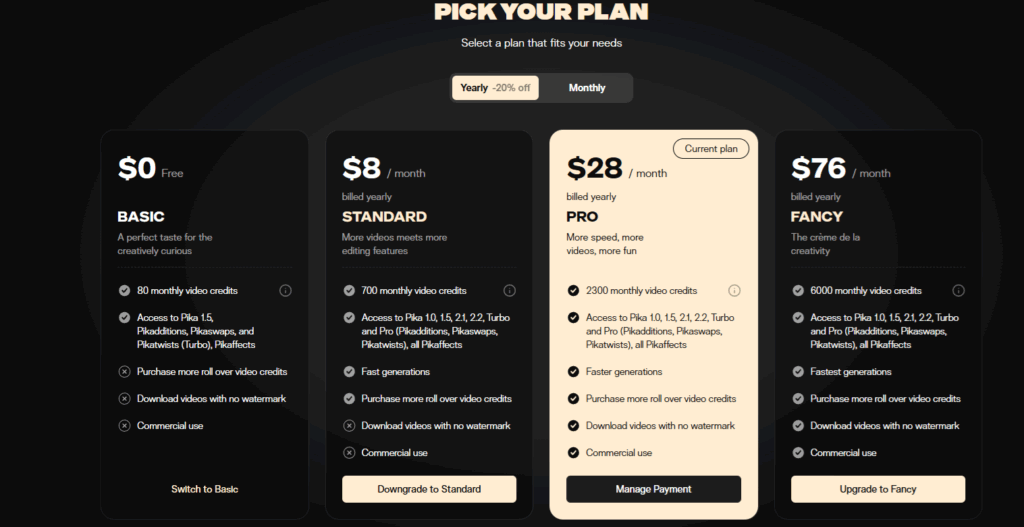Click info icon beside 6000 monthly video credits
The image size is (1024, 527).
pos(959,291)
